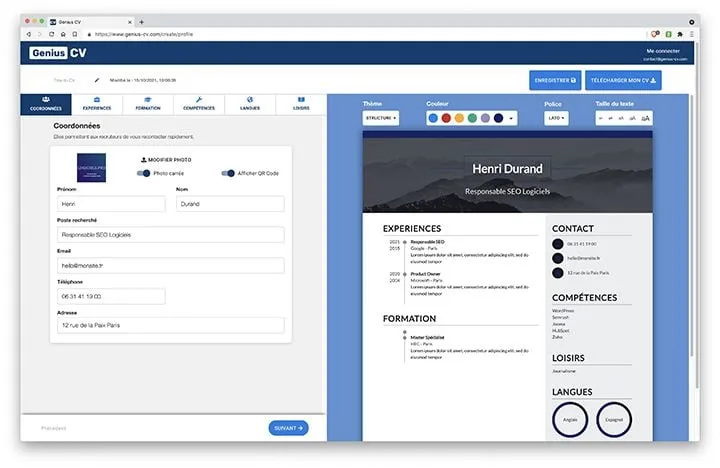The height and width of the screenshot is (468, 720).
Task: Pick the blue color swatch
Action: (433, 118)
